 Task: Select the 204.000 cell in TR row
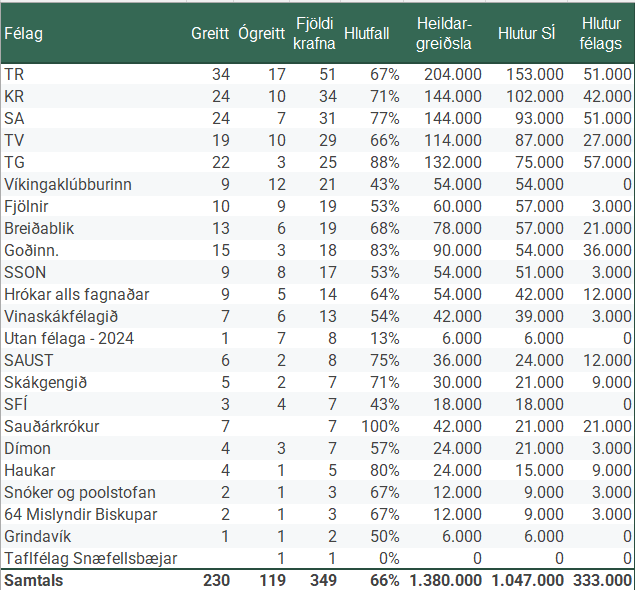452,74
